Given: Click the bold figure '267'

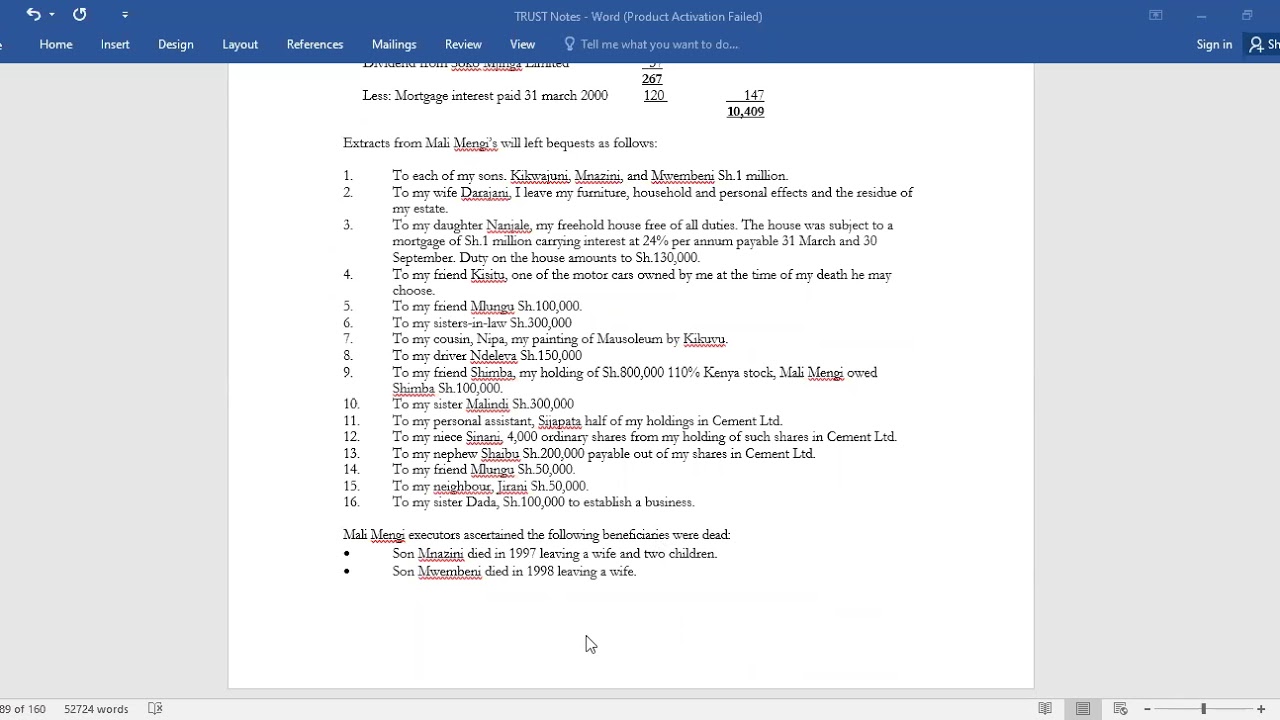Looking at the screenshot, I should [x=652, y=79].
